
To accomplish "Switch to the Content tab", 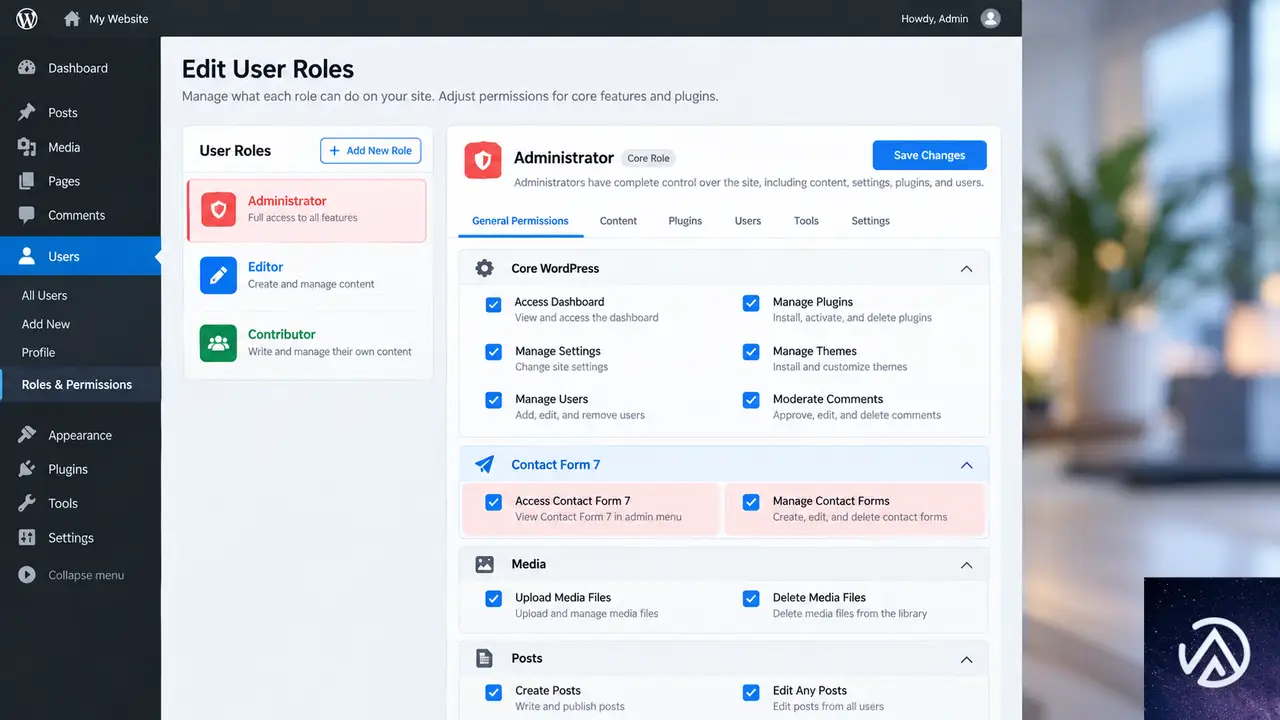I will click(x=618, y=221).
